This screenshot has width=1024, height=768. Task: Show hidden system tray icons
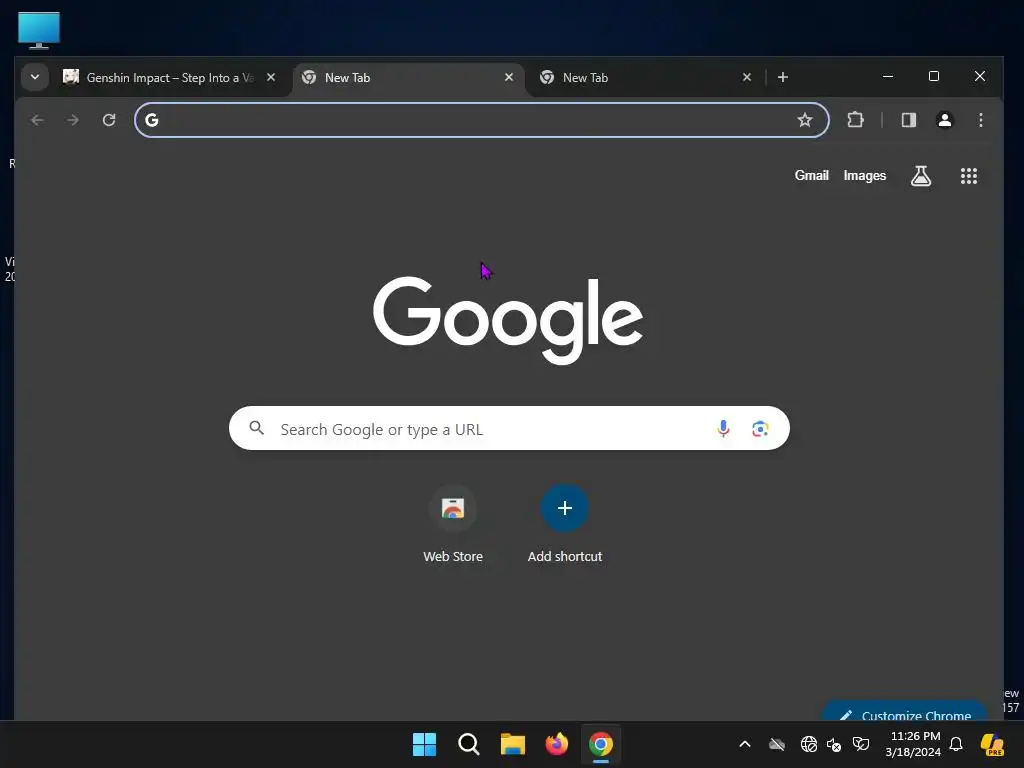744,744
